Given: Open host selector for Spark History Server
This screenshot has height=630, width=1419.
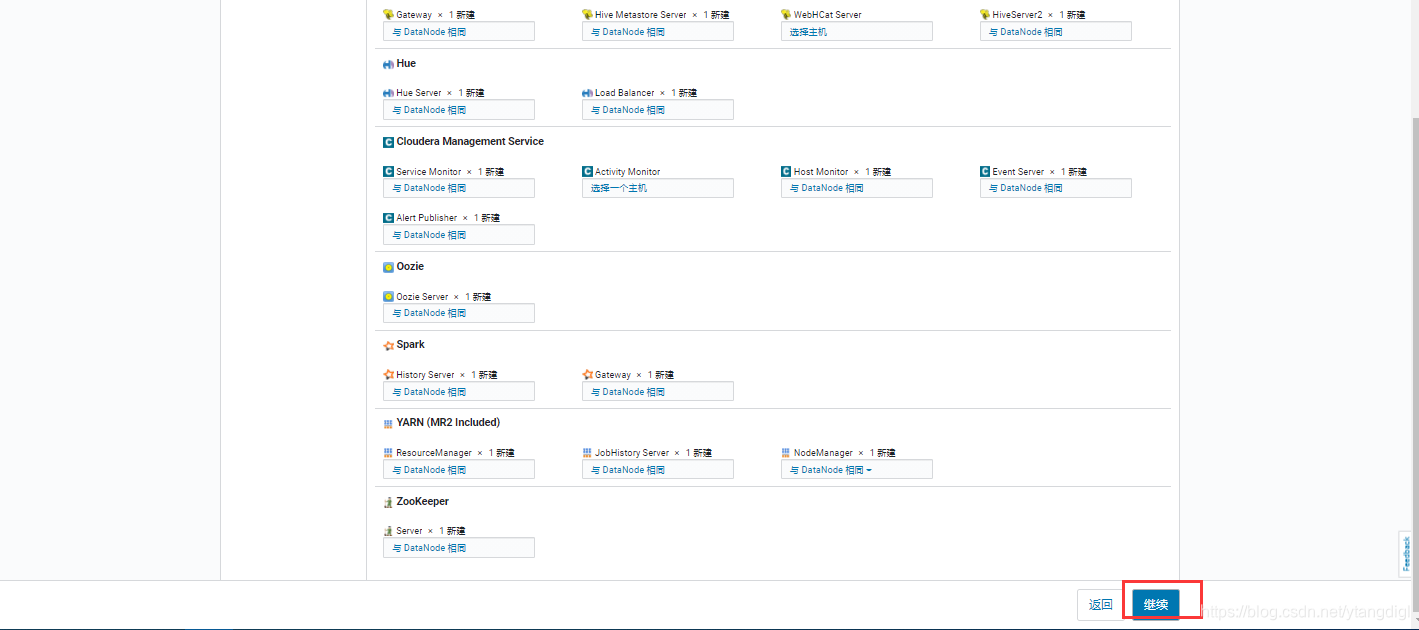Looking at the screenshot, I should pos(459,392).
